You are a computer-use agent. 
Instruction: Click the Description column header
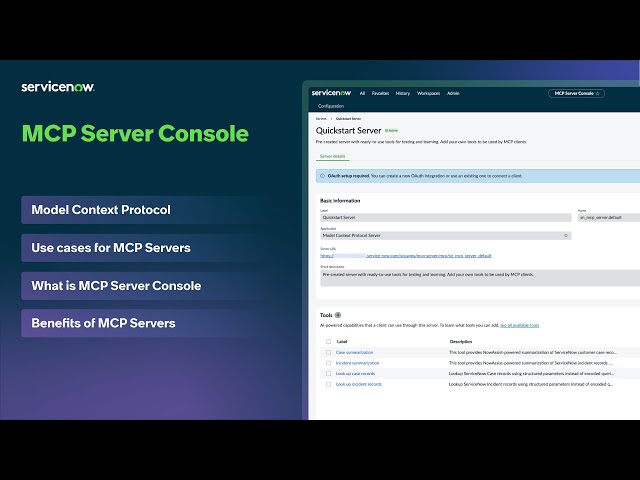coord(461,342)
